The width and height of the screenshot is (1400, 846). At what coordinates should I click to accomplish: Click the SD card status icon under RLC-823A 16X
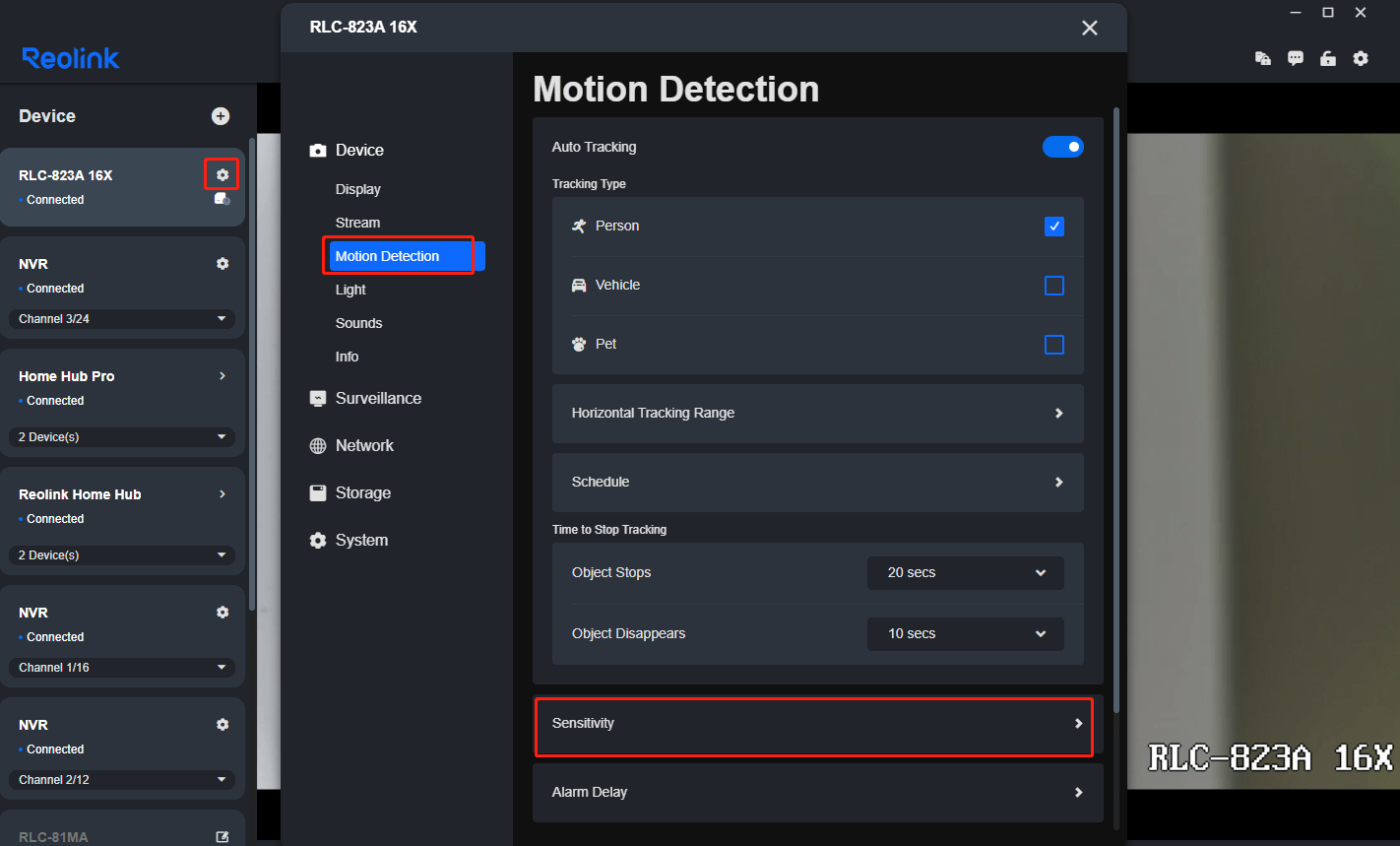[223, 199]
